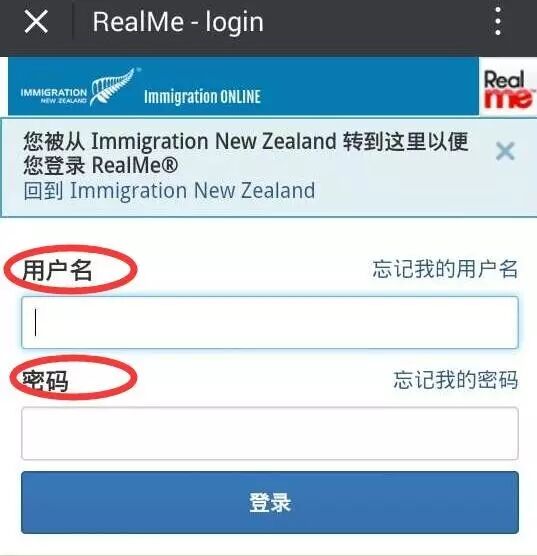Select the Immigration ONLINE header text
Image resolution: width=537 pixels, height=556 pixels.
203,97
